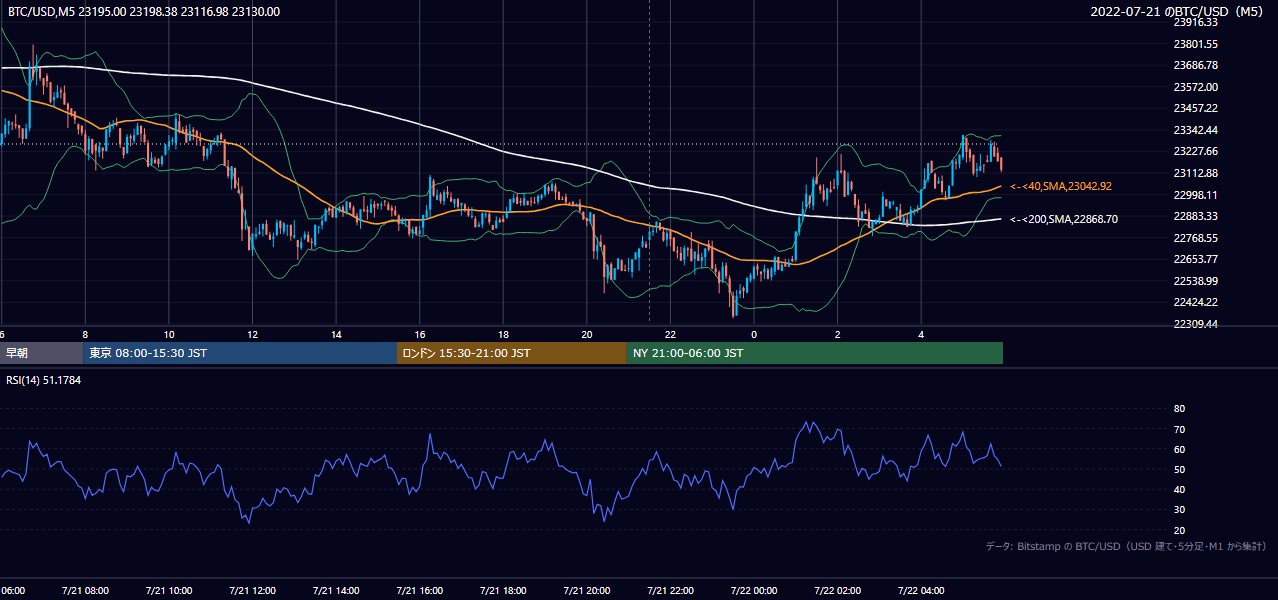
Task: Click the BTC/USD,M5 OHLC header text
Action: 144,12
